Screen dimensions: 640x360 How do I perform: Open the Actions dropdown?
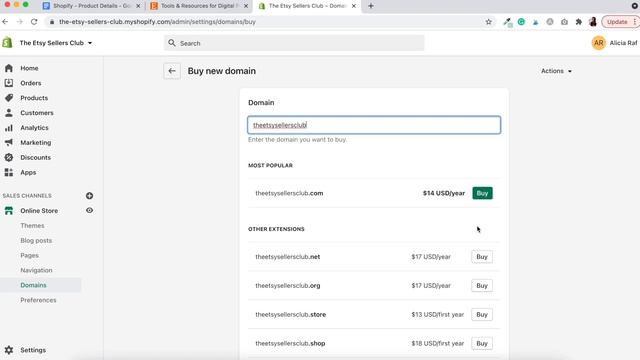point(556,71)
